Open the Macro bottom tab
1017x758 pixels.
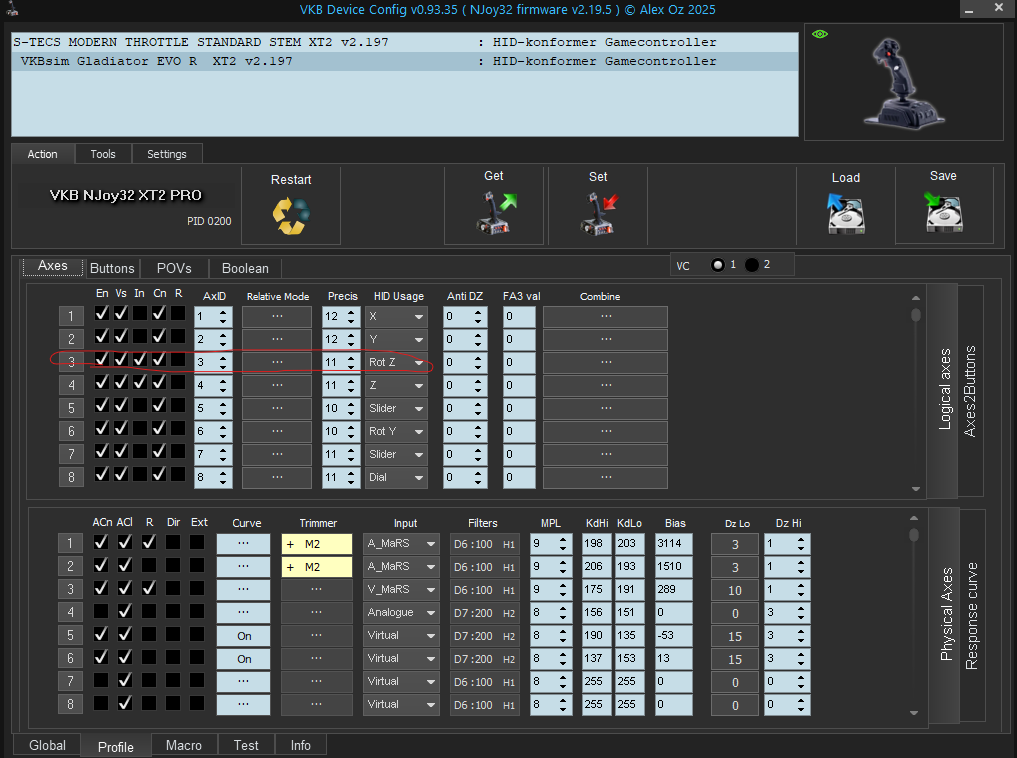tap(184, 746)
